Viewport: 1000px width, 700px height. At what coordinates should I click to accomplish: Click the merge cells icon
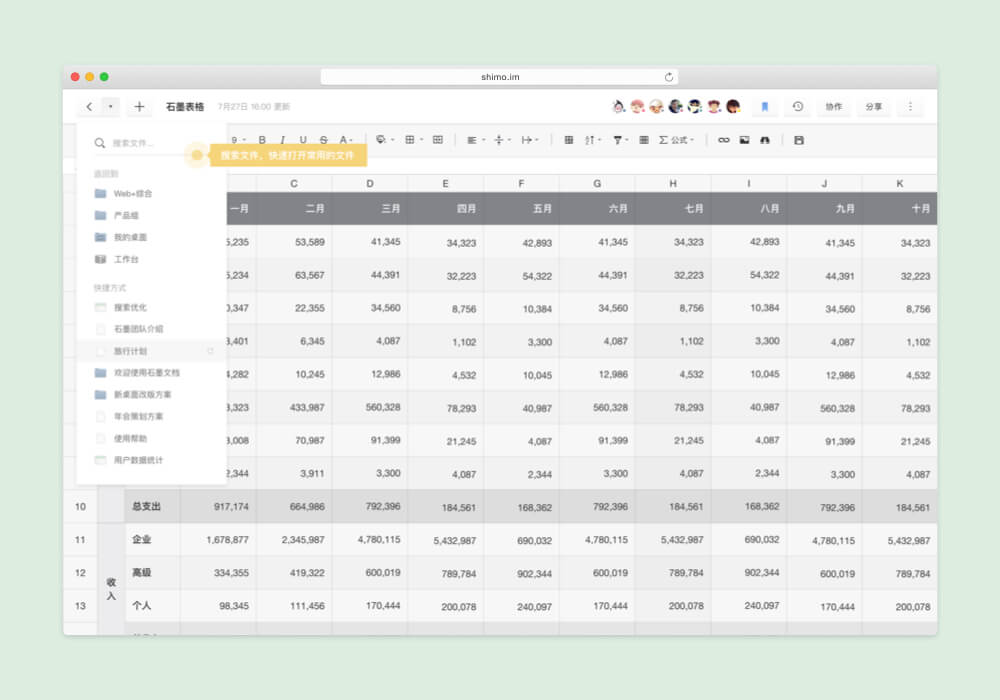coord(437,140)
